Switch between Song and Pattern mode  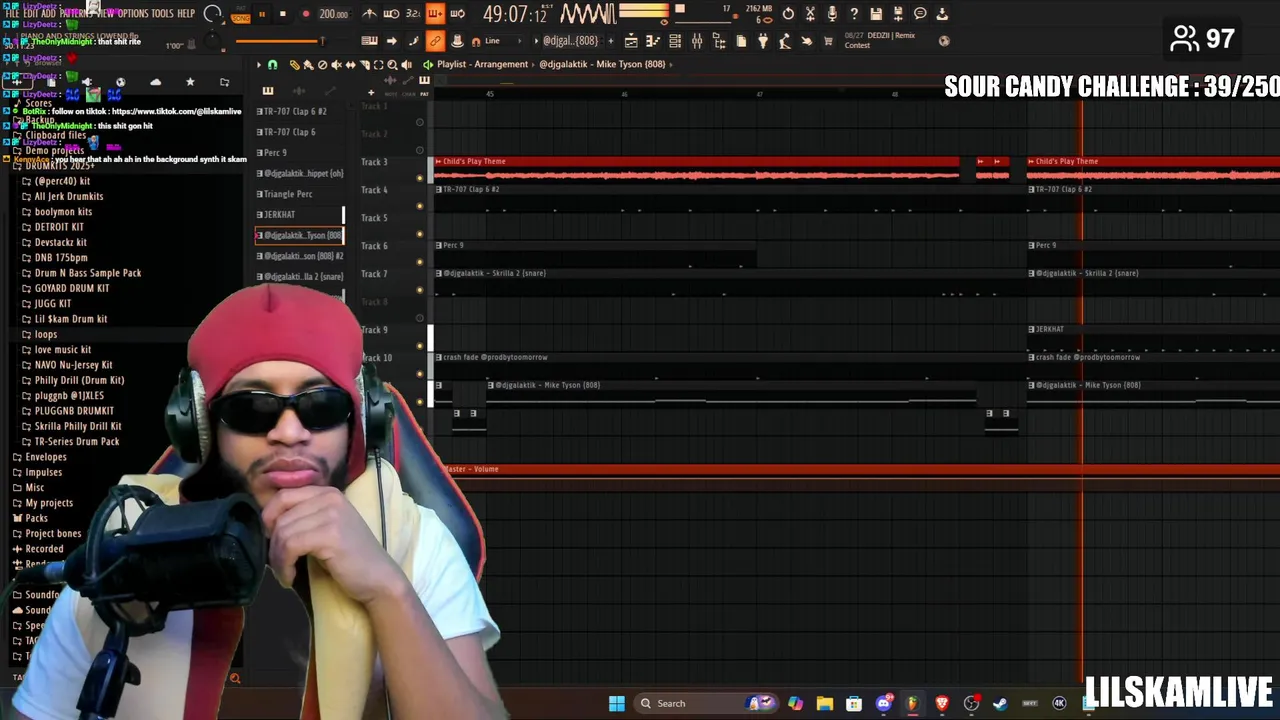[x=241, y=16]
